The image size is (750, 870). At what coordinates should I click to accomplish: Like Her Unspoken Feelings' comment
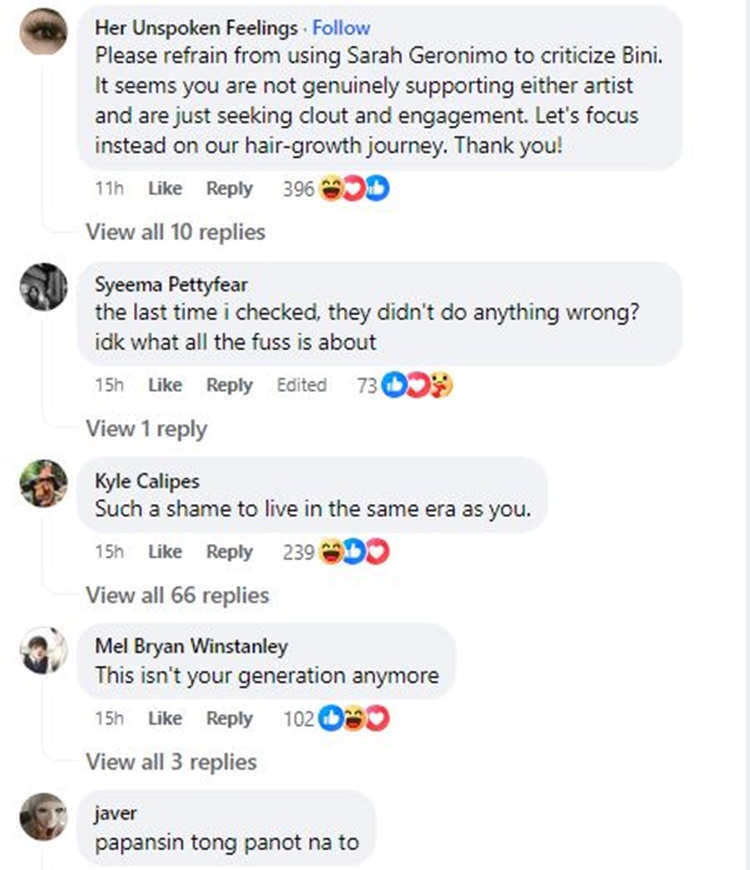165,189
